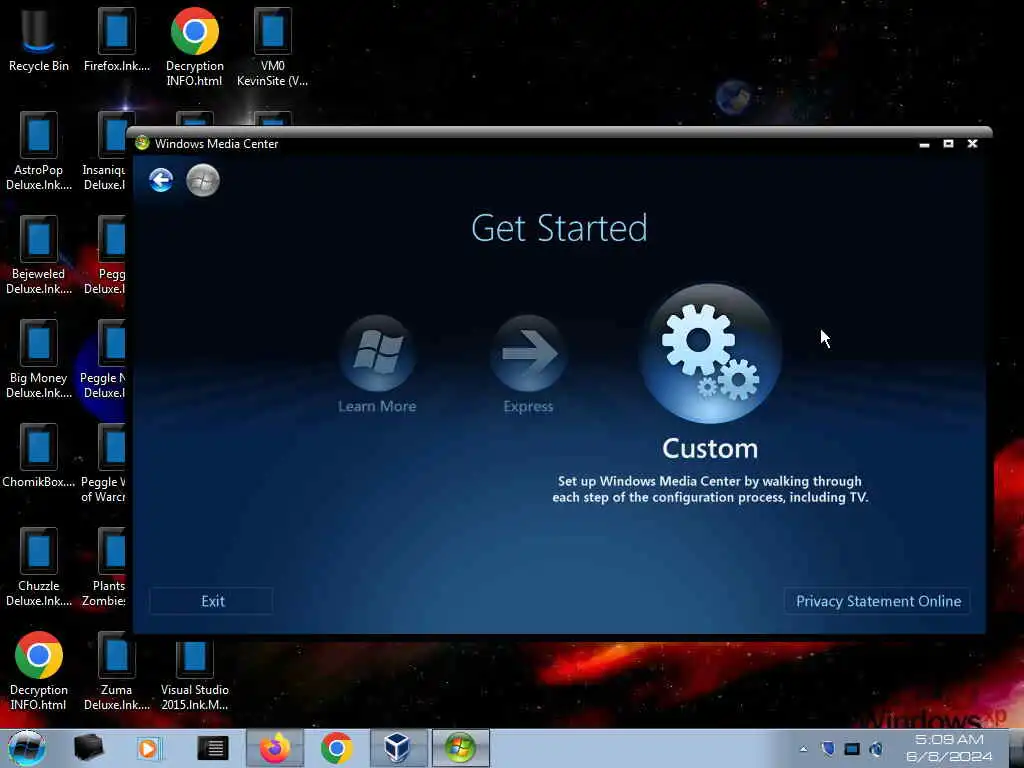
Task: Show hidden tray icons arrow
Action: [x=803, y=749]
